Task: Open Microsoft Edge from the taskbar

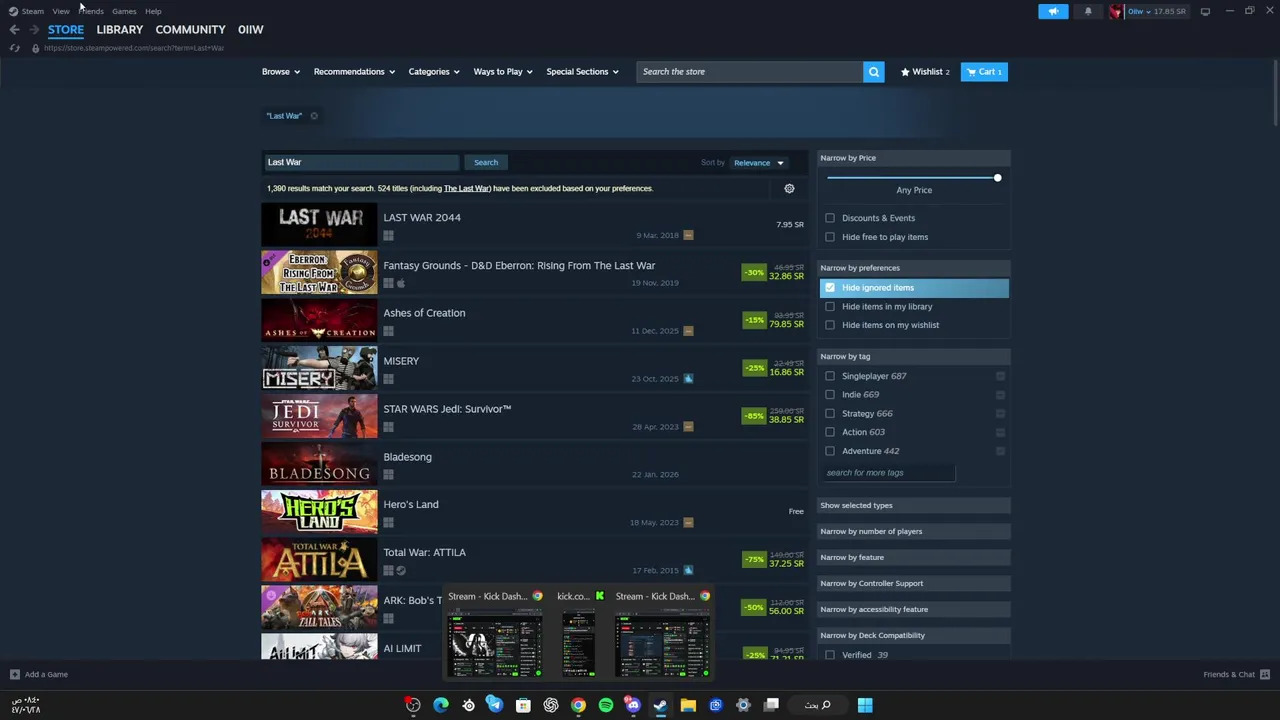Action: 441,705
